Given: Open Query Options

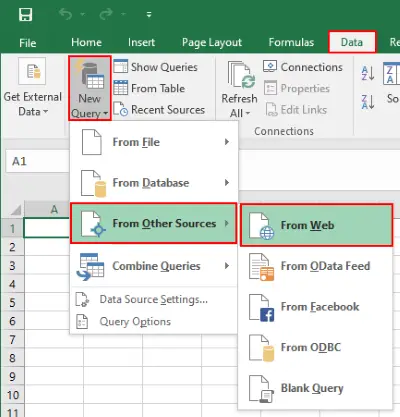Looking at the screenshot, I should click(135, 322).
